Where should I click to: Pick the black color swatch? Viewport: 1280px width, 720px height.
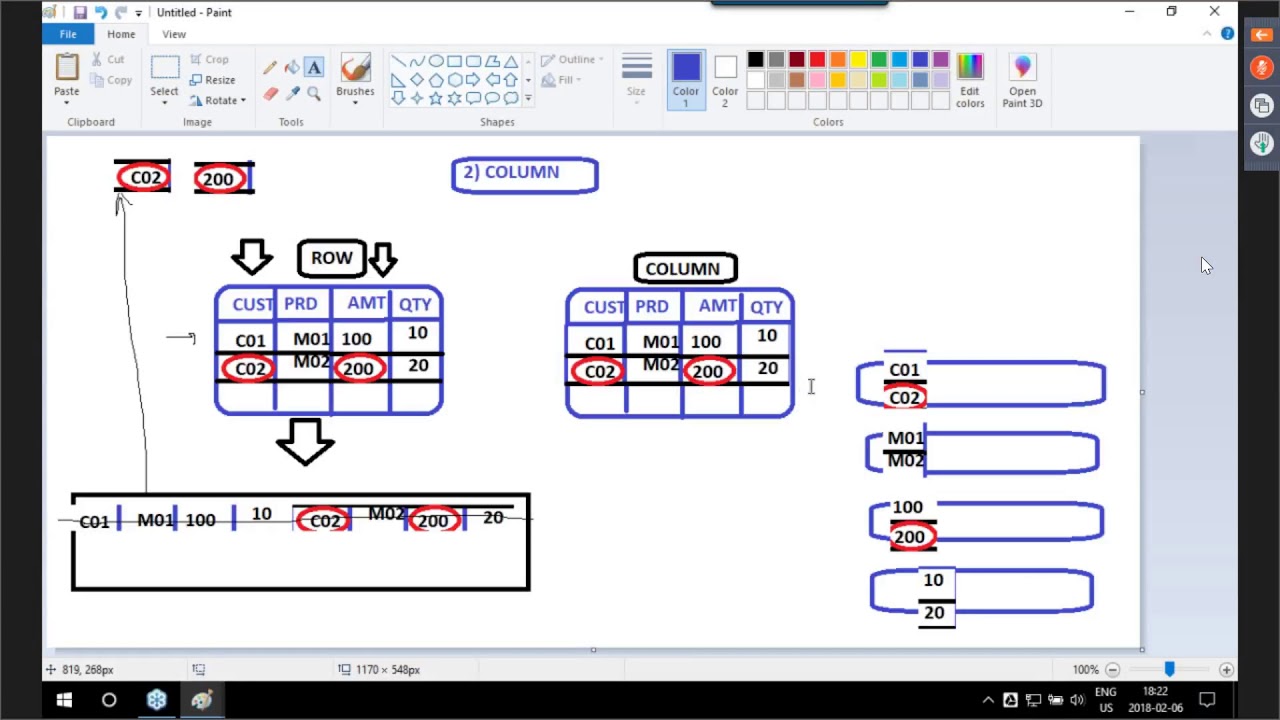pyautogui.click(x=755, y=60)
